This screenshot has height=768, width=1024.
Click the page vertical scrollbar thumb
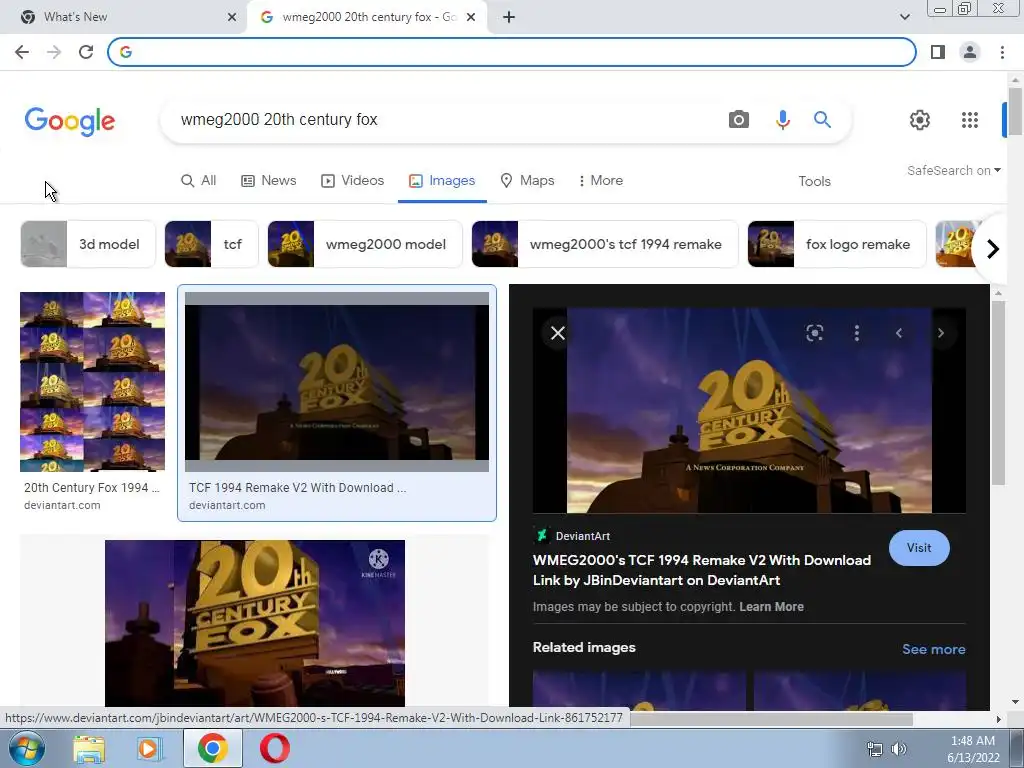1015,111
